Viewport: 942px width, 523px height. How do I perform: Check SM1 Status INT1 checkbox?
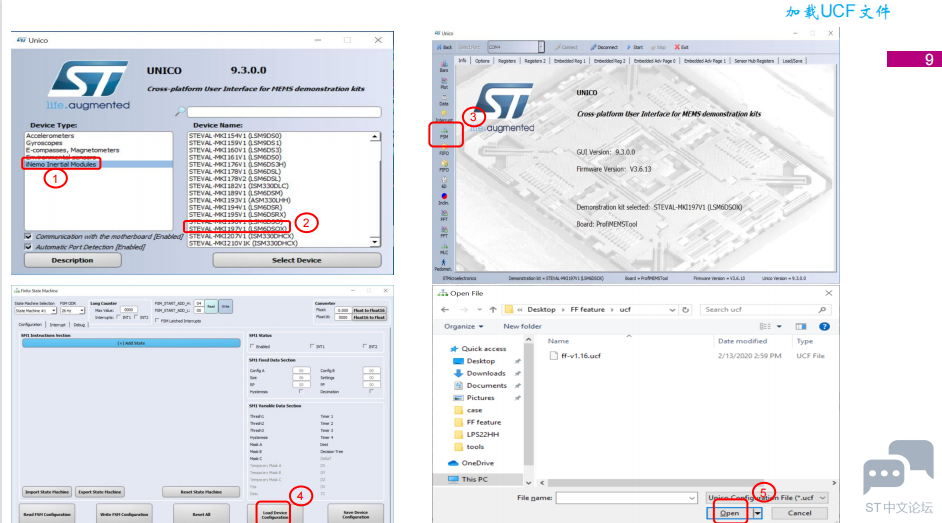(312, 346)
